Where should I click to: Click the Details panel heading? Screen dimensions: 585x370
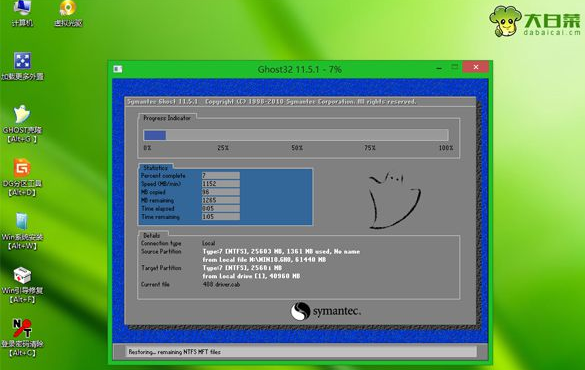151,235
